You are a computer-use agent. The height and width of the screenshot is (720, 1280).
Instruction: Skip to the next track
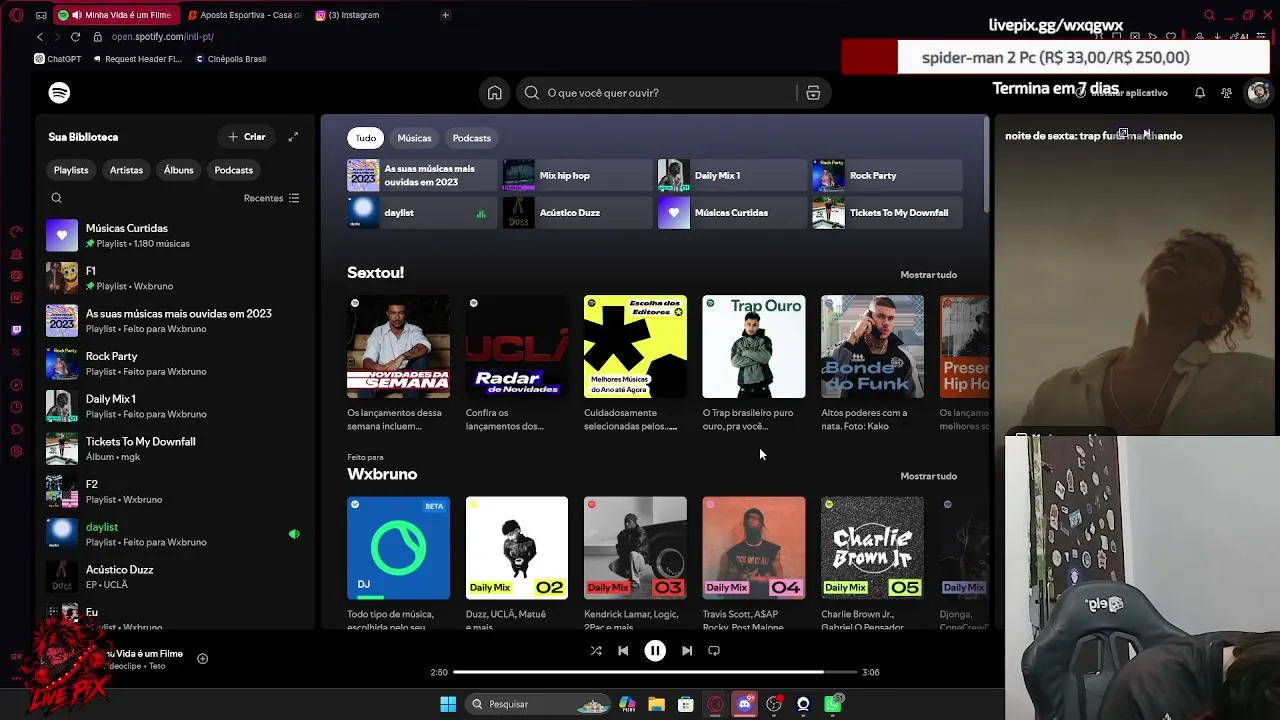click(687, 651)
